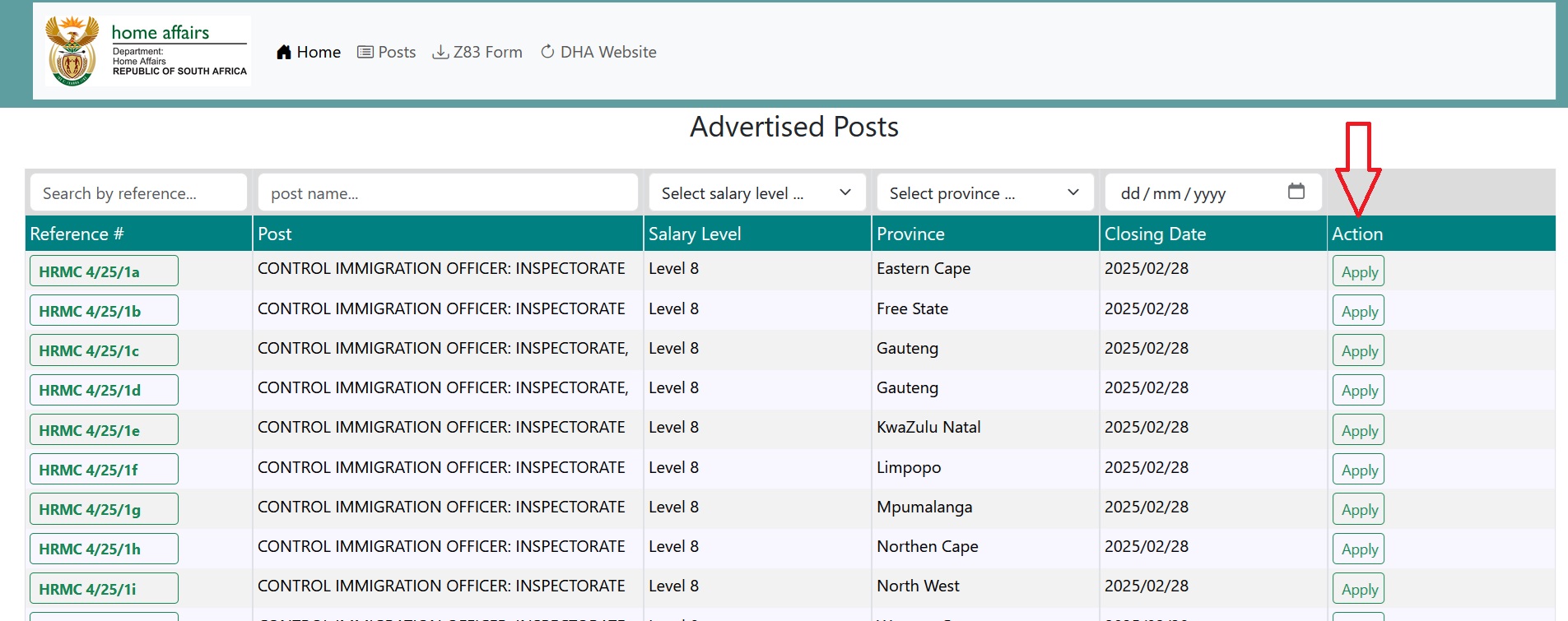Image resolution: width=1568 pixels, height=621 pixels.
Task: Open the Z83 Form navigation link
Action: (487, 52)
